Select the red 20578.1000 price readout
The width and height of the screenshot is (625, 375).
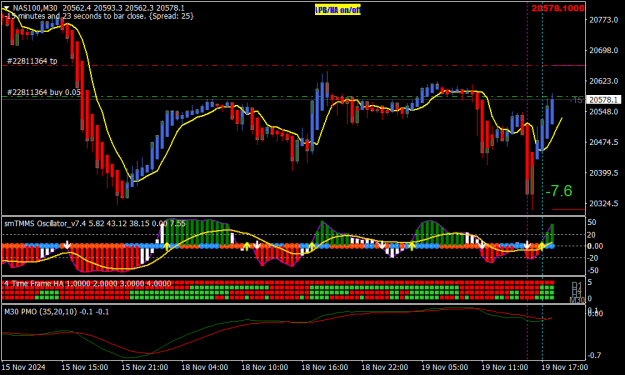558,8
